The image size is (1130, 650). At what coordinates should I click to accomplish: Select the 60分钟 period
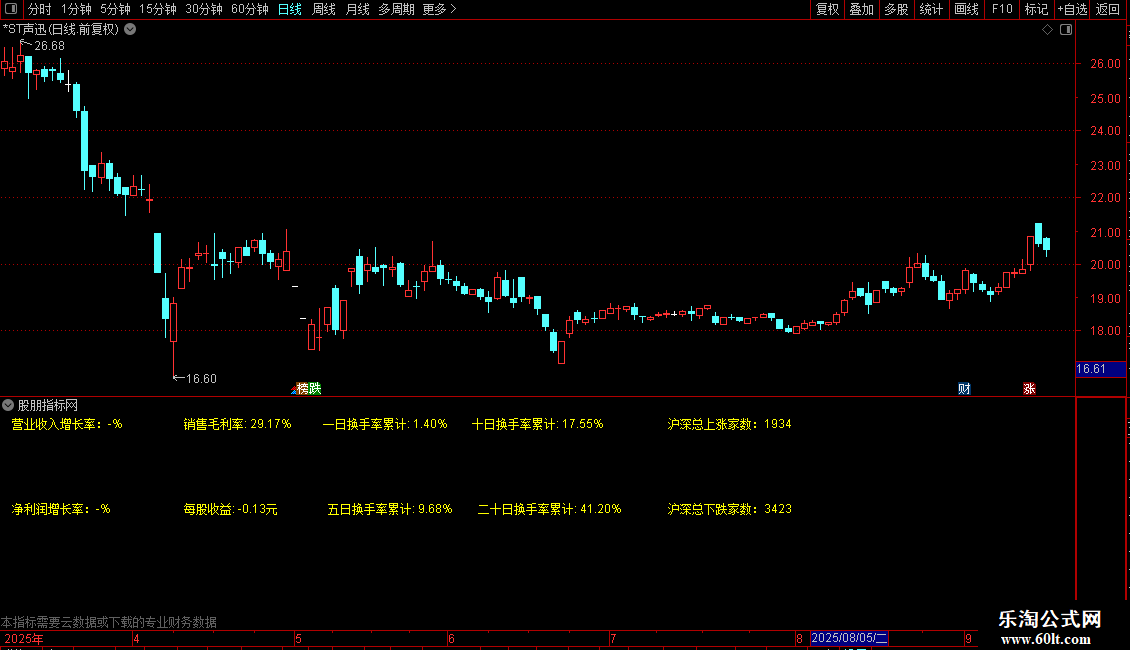[249, 9]
